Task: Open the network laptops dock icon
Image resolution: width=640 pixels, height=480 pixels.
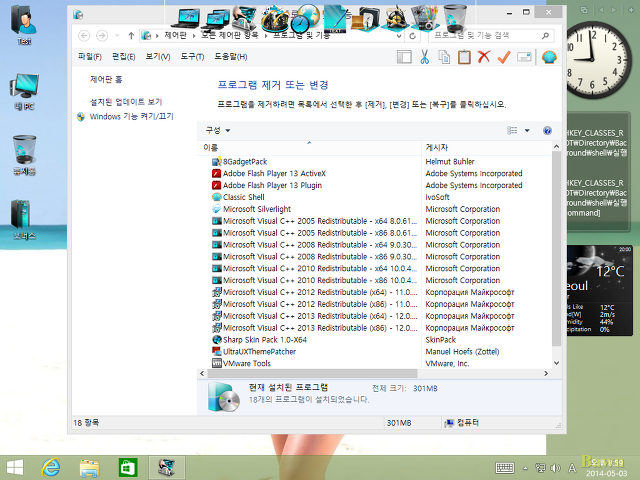Action: tap(216, 20)
